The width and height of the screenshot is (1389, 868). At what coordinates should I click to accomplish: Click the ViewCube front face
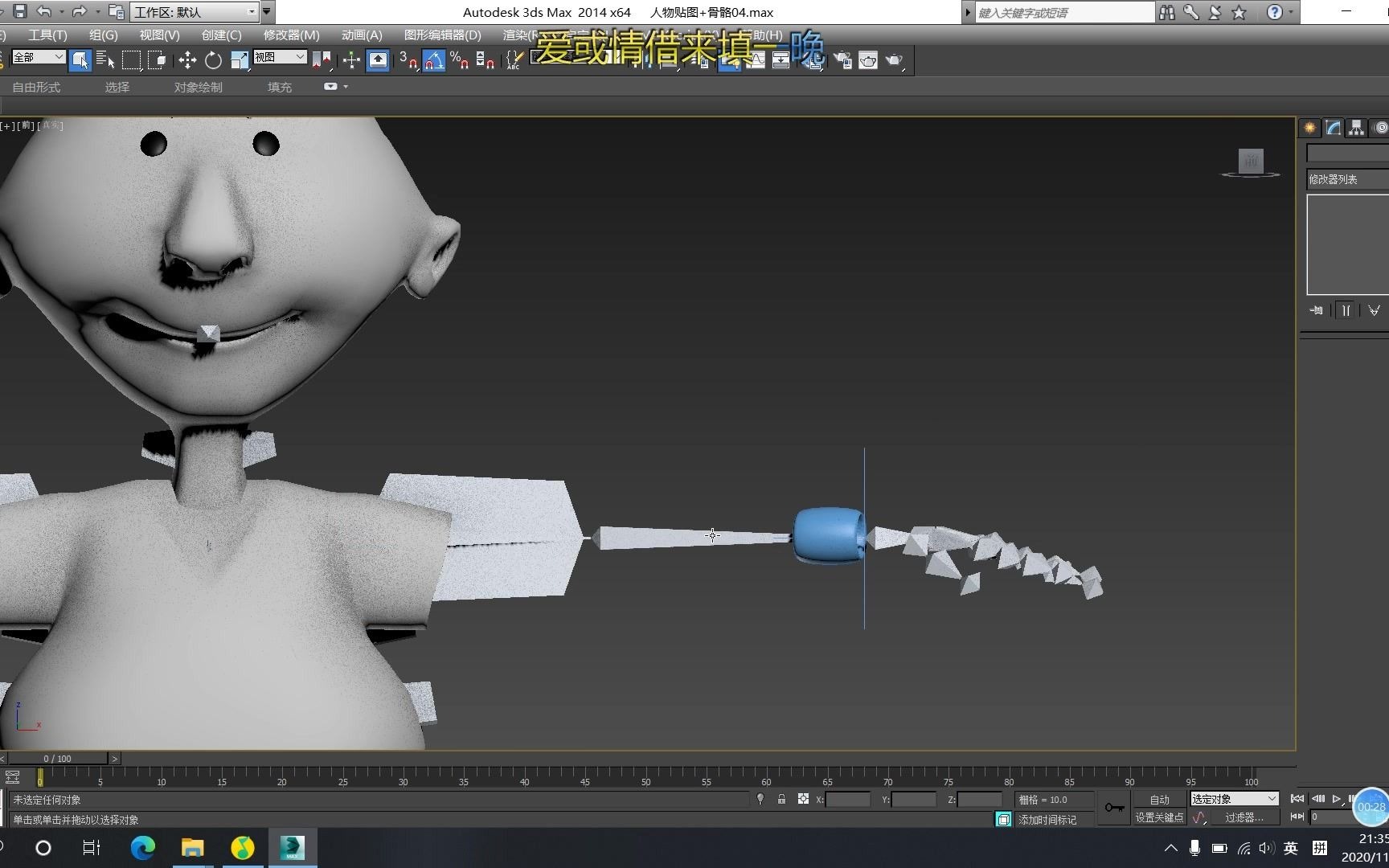pos(1251,160)
